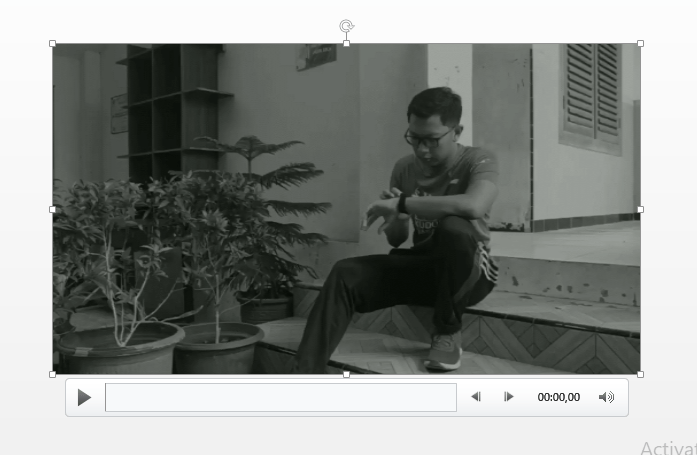Viewport: 697px width, 455px height.
Task: Click the 00:00,00 elapsed time display
Action: [x=558, y=397]
